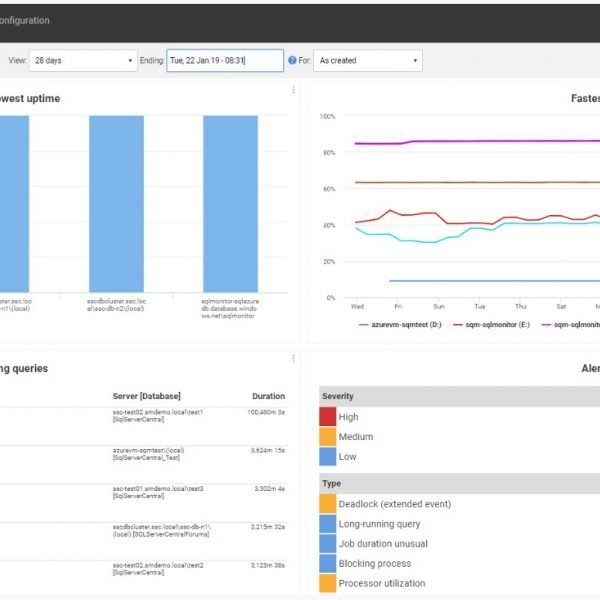Click the blue help icon beside Ending

(x=292, y=61)
